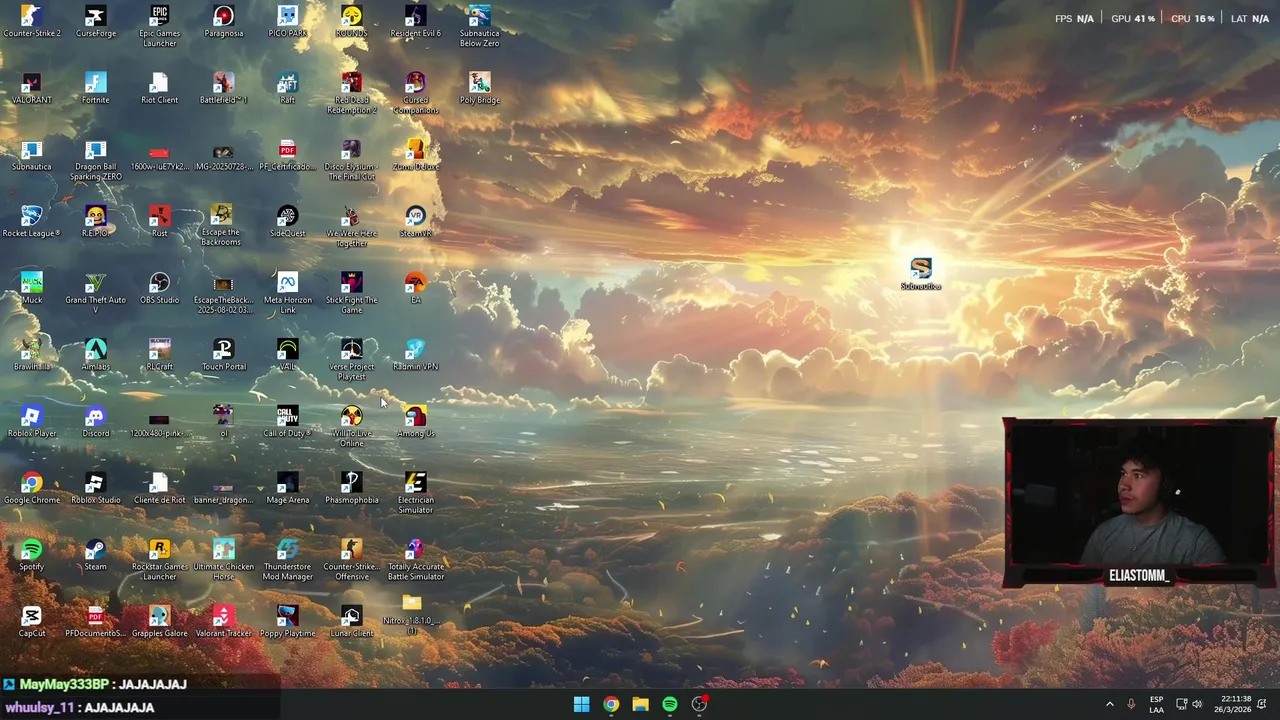The width and height of the screenshot is (1280, 720).
Task: Open File Explorer from the taskbar
Action: pyautogui.click(x=640, y=704)
